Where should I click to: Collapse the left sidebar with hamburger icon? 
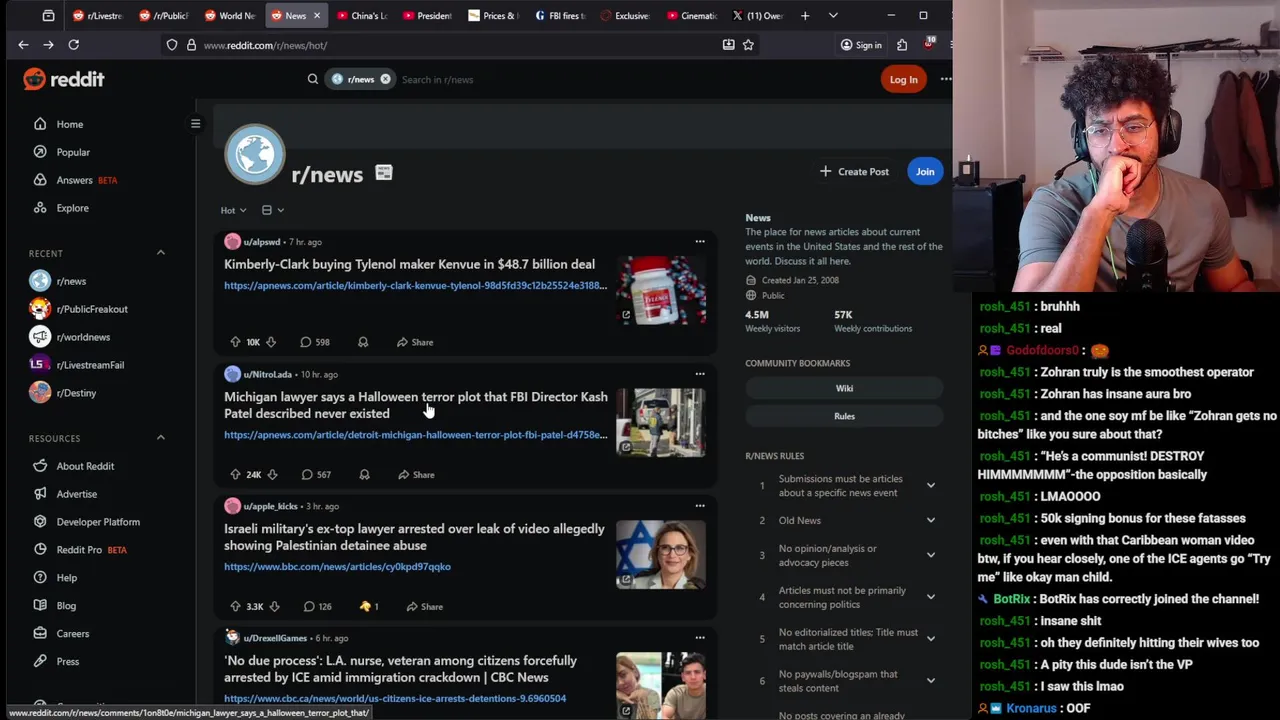click(196, 124)
